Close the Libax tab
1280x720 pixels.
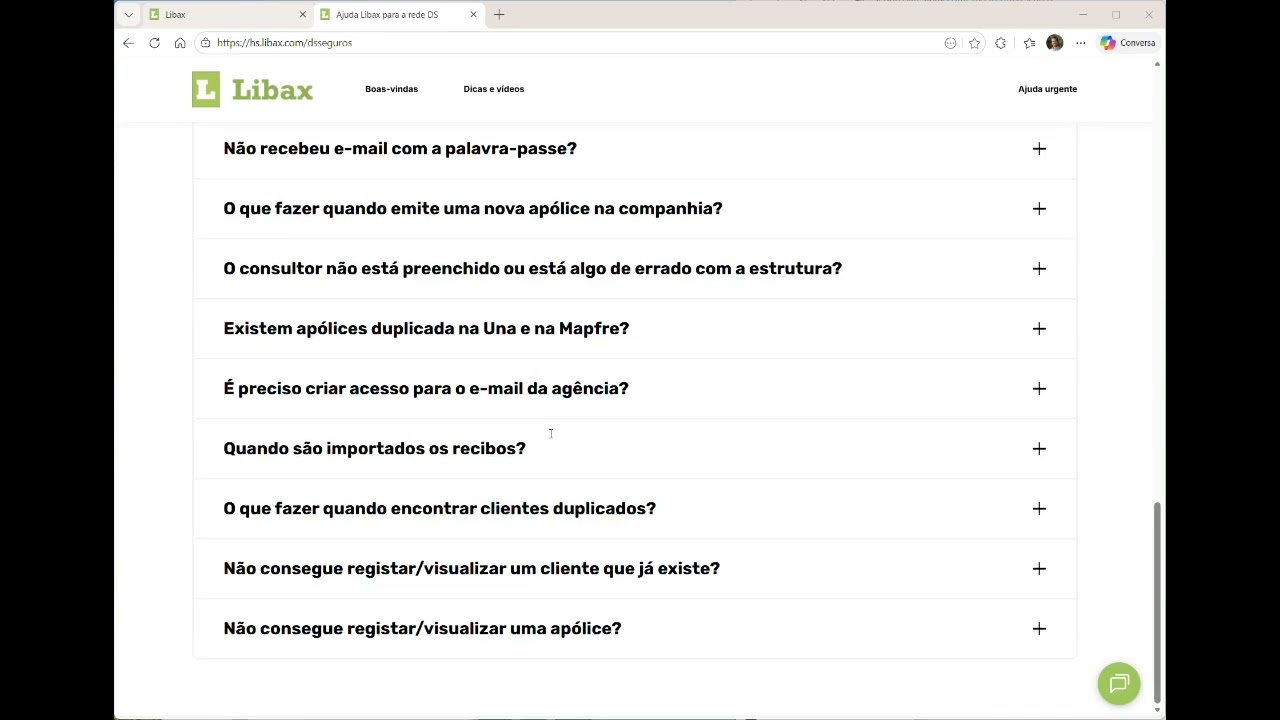pyautogui.click(x=302, y=15)
